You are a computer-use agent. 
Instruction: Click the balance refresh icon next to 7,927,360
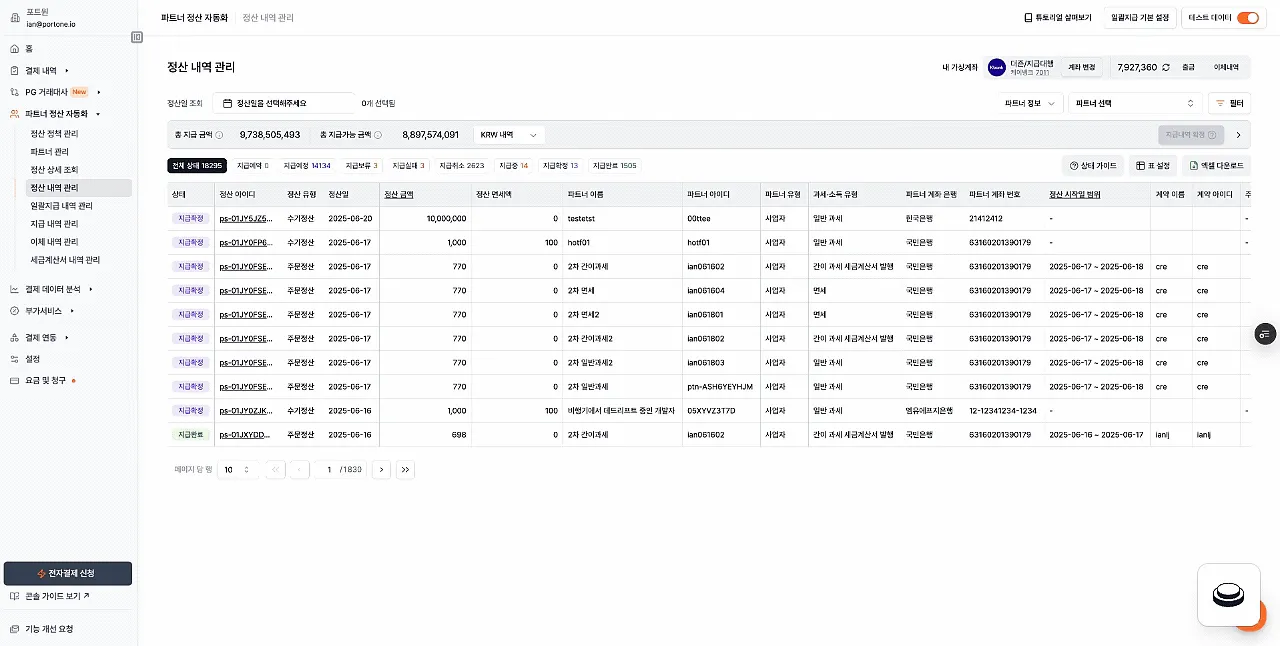pyautogui.click(x=1166, y=67)
